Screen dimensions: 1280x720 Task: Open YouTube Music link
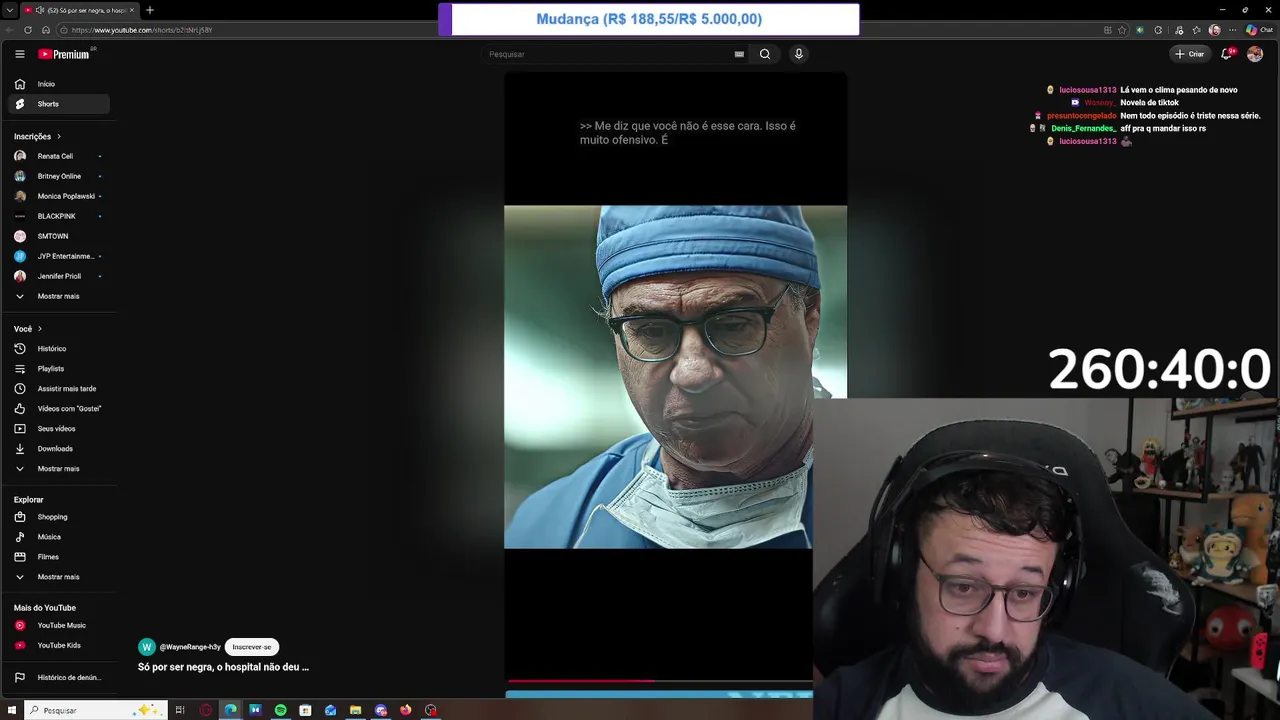point(59,625)
